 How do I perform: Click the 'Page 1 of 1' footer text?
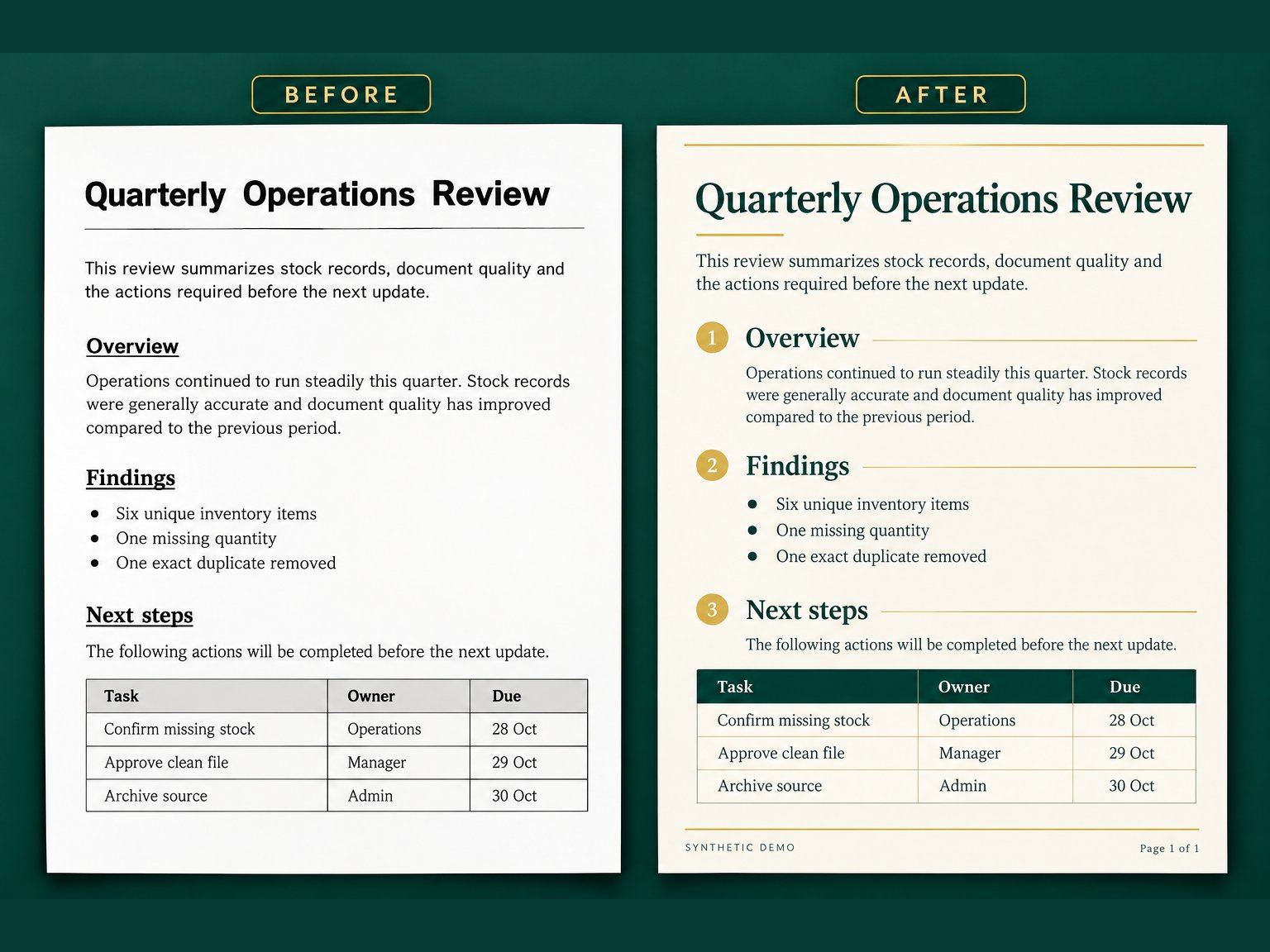point(1169,848)
